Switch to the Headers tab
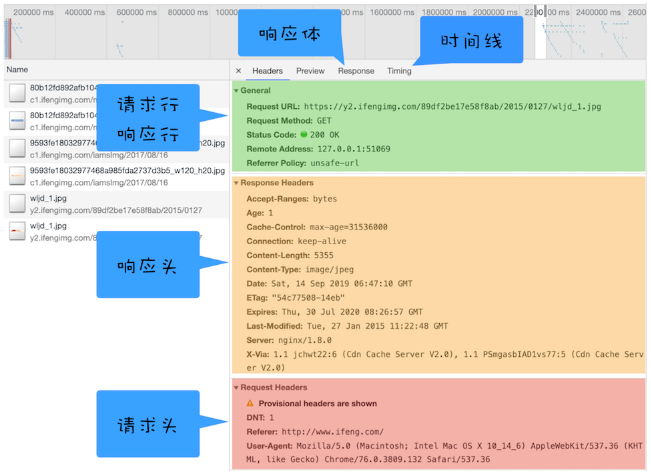 click(x=267, y=71)
